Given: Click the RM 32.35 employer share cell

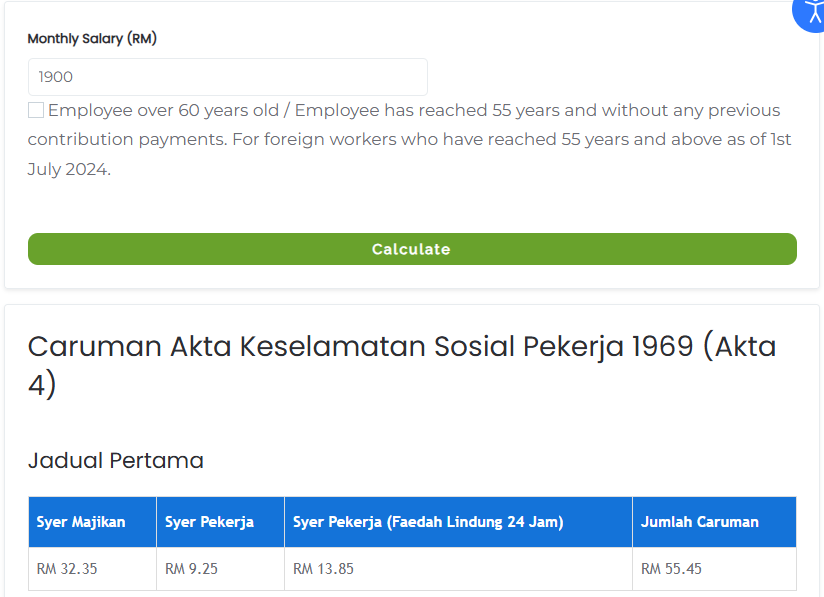Looking at the screenshot, I should tap(92, 569).
